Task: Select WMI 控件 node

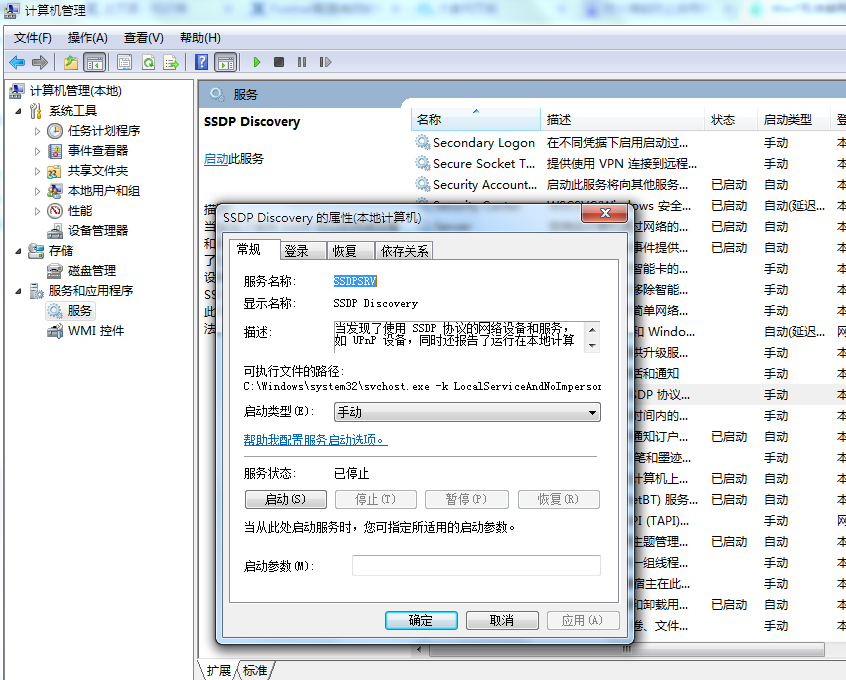Action: [x=95, y=330]
